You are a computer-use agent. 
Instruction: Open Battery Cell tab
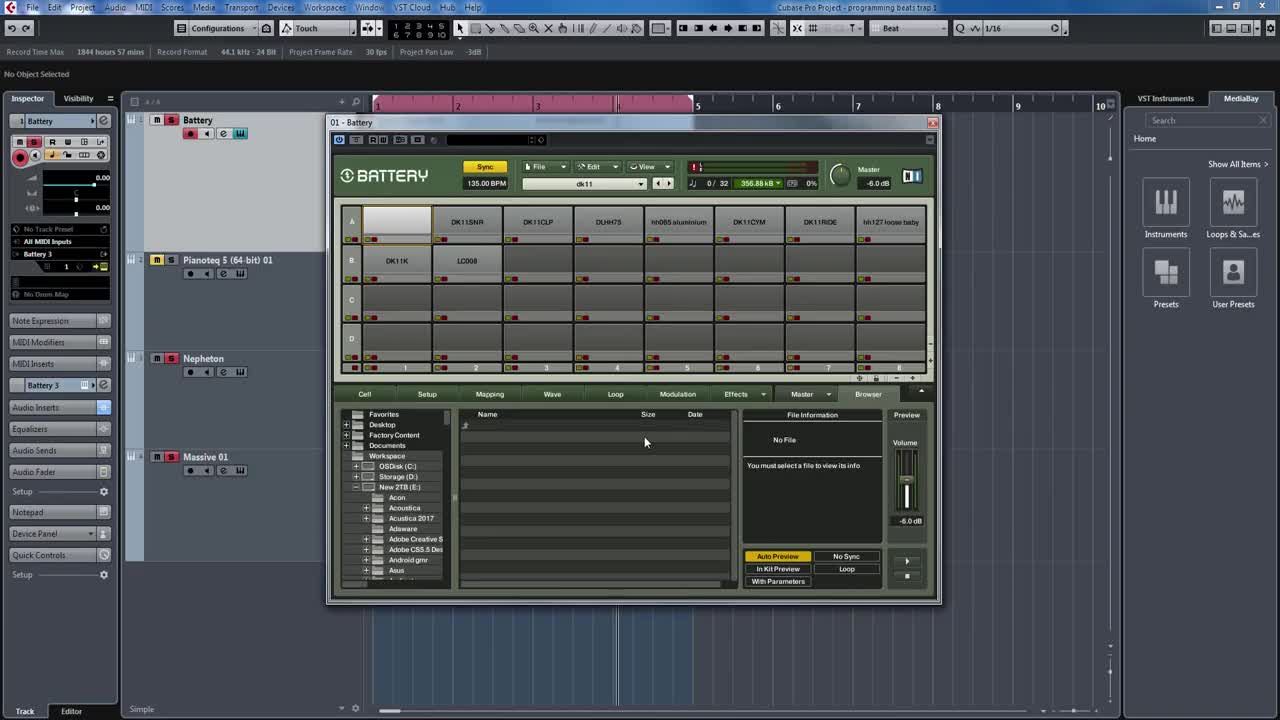click(x=365, y=394)
